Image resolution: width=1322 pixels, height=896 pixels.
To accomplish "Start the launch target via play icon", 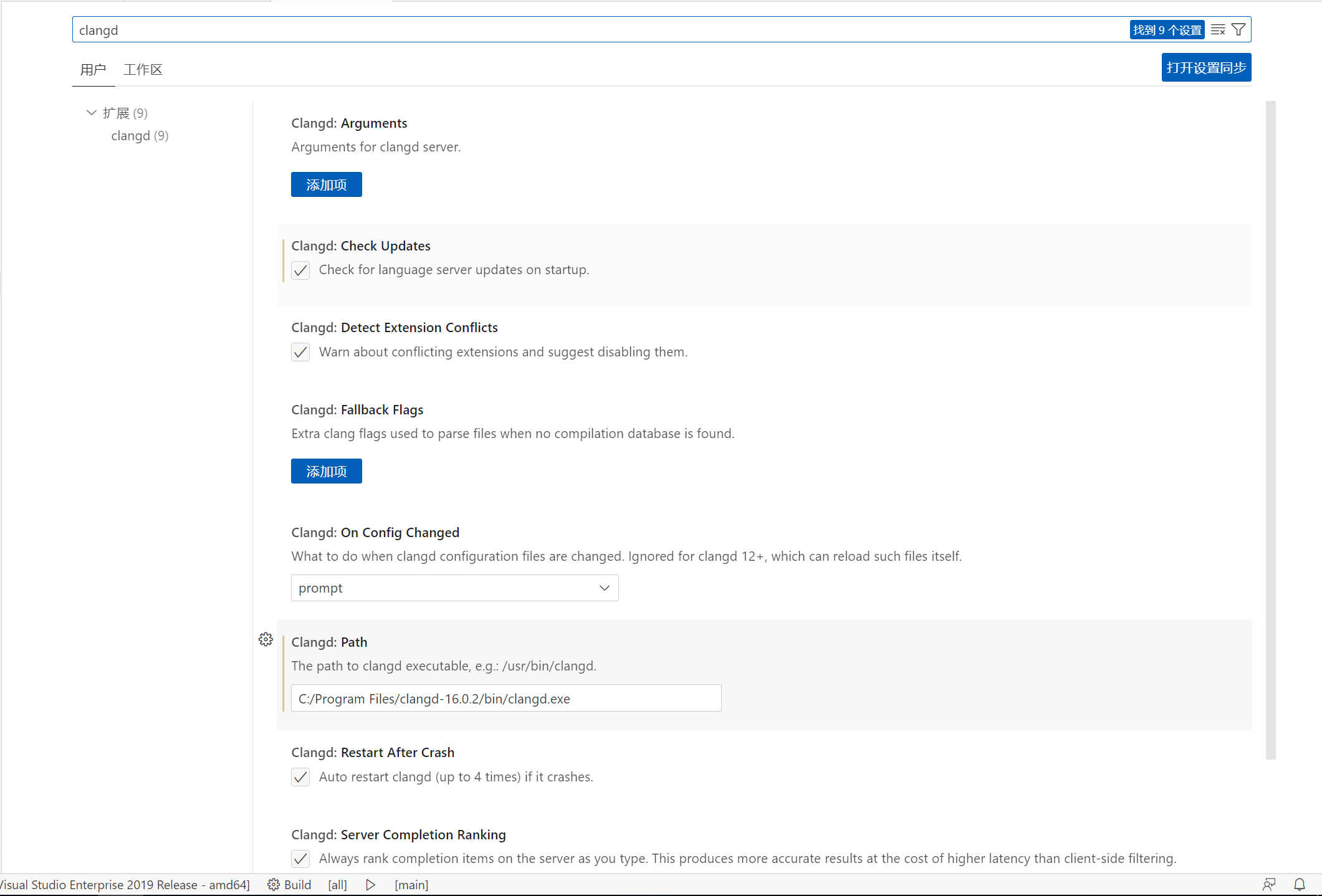I will (x=370, y=885).
